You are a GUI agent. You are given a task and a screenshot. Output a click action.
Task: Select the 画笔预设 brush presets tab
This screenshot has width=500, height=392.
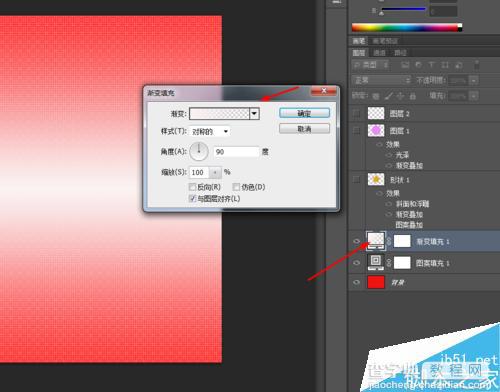(385, 41)
